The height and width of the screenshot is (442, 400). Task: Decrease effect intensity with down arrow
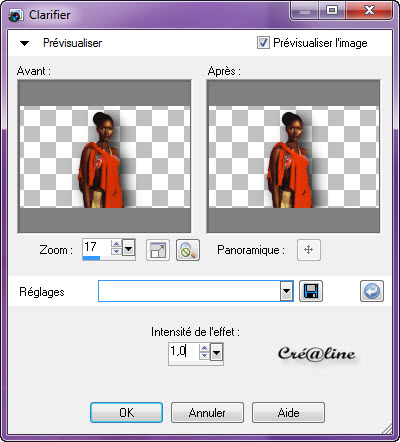pos(204,356)
